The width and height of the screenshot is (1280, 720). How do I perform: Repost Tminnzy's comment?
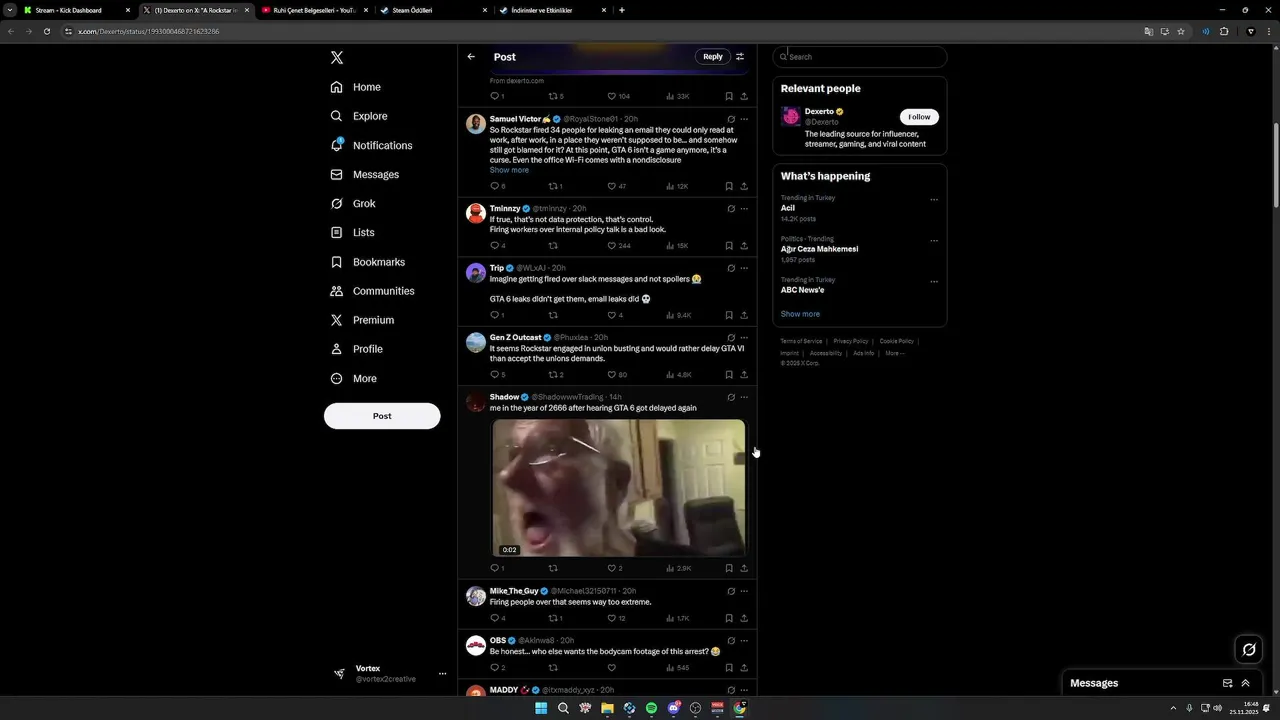pyautogui.click(x=553, y=245)
